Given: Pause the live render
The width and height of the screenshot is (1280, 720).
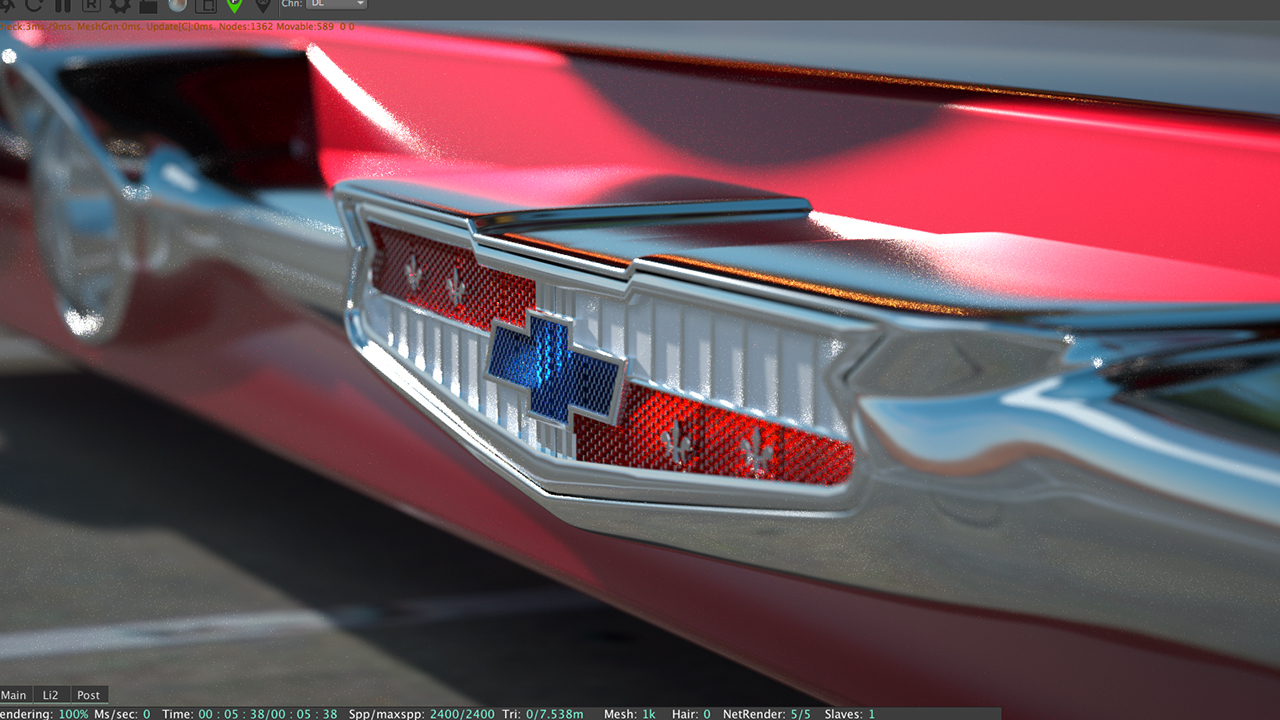Looking at the screenshot, I should point(62,5).
